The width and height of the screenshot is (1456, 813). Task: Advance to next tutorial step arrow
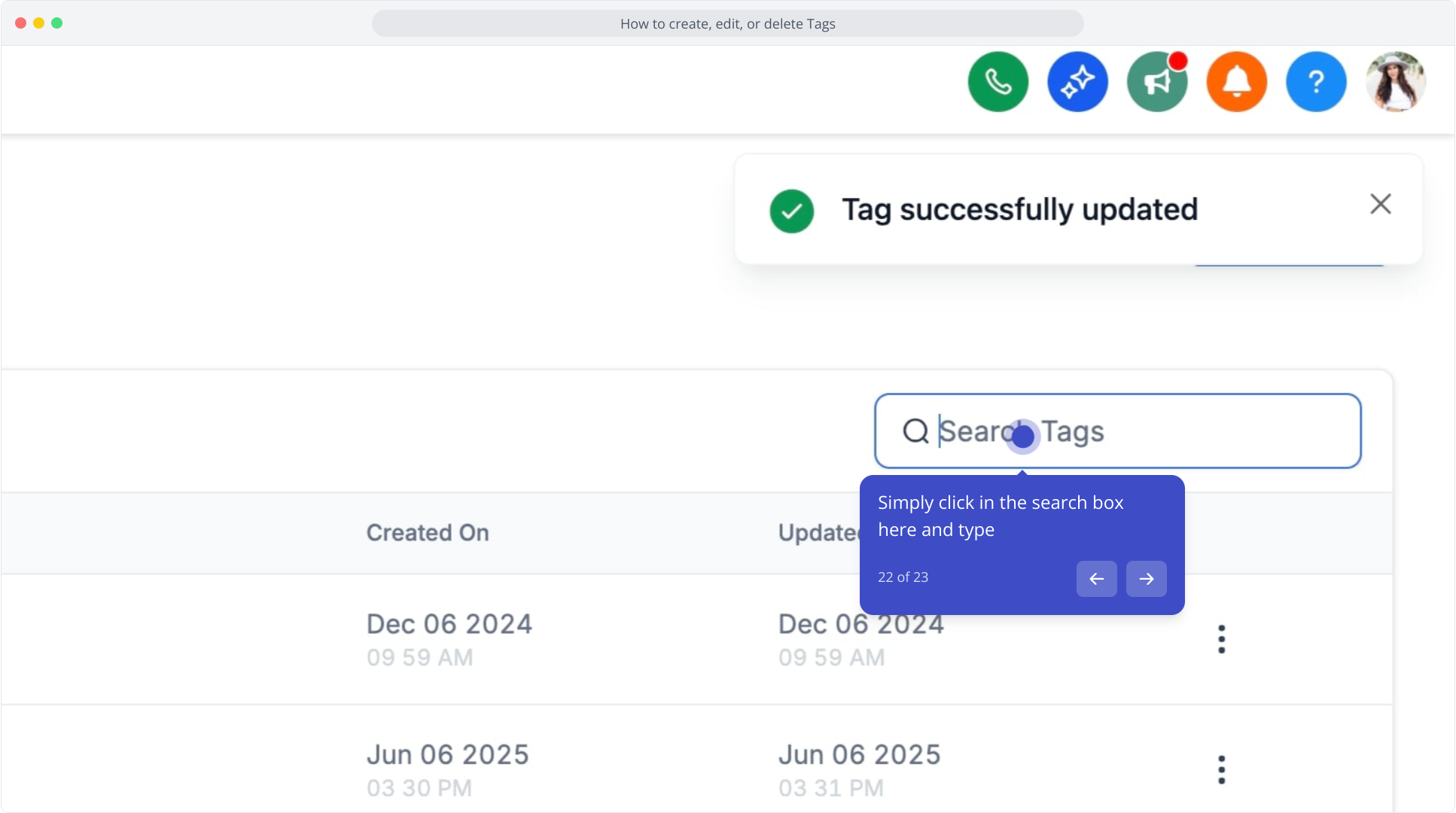coord(1146,578)
